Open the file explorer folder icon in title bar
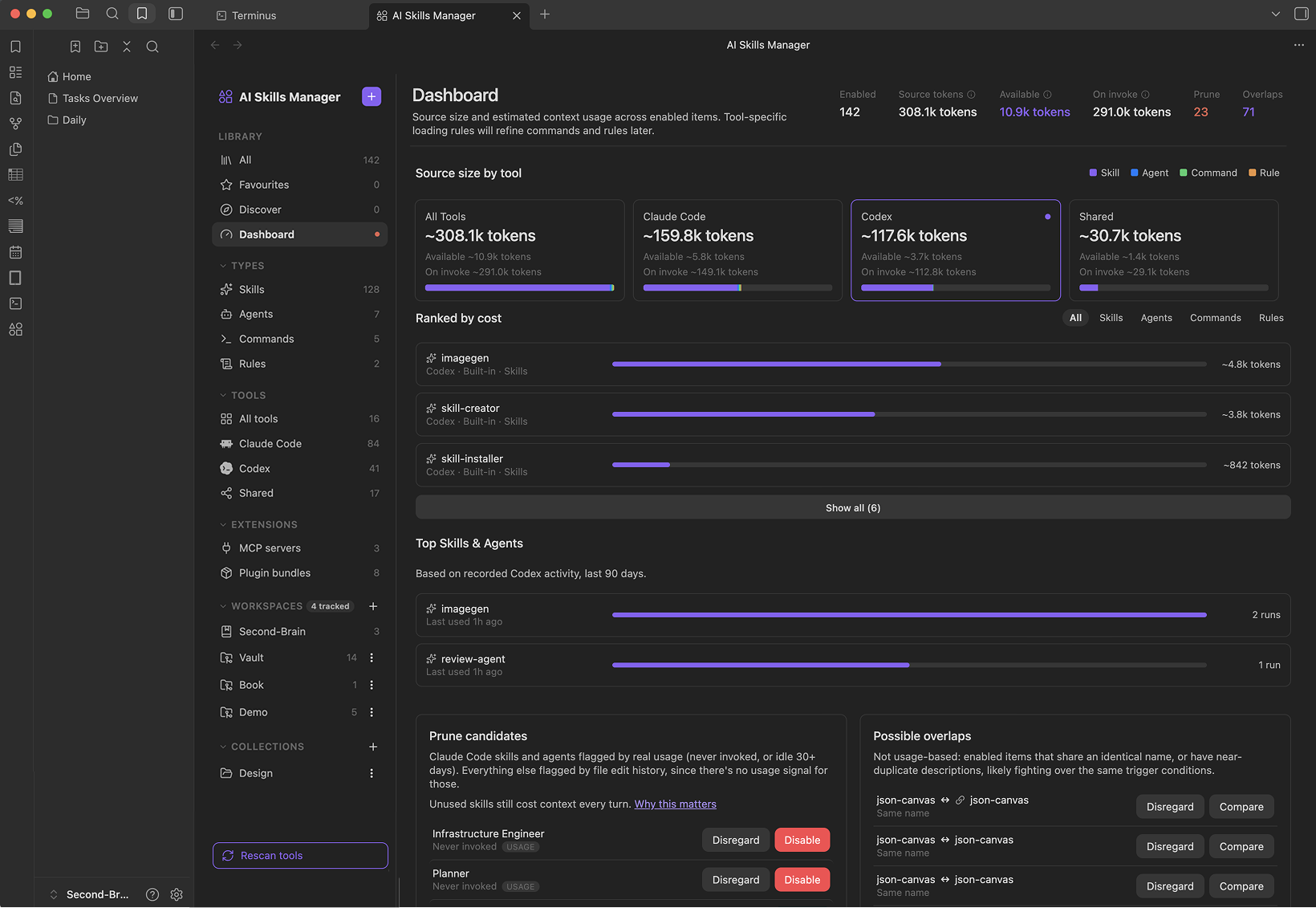Image resolution: width=1316 pixels, height=908 pixels. 82,14
